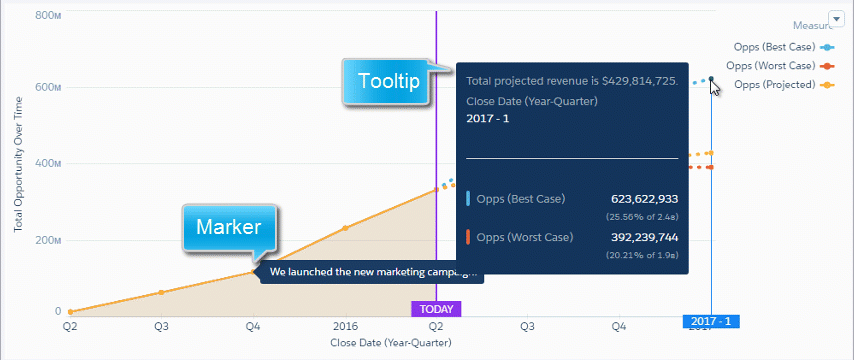This screenshot has height=360, width=854.
Task: Click the Marker callout label
Action: (x=229, y=227)
